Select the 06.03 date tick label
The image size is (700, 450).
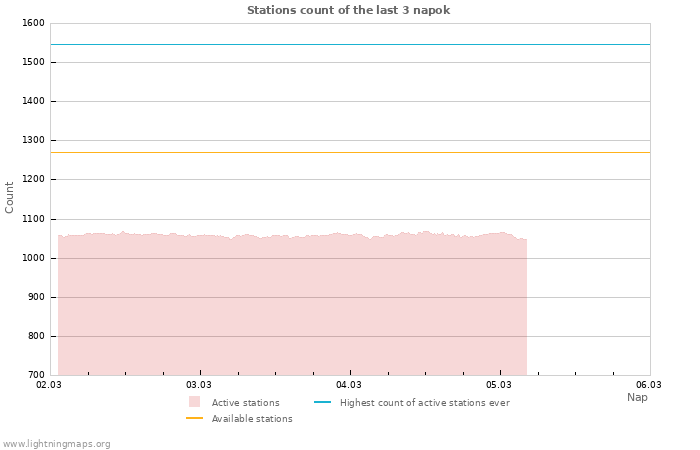(649, 384)
